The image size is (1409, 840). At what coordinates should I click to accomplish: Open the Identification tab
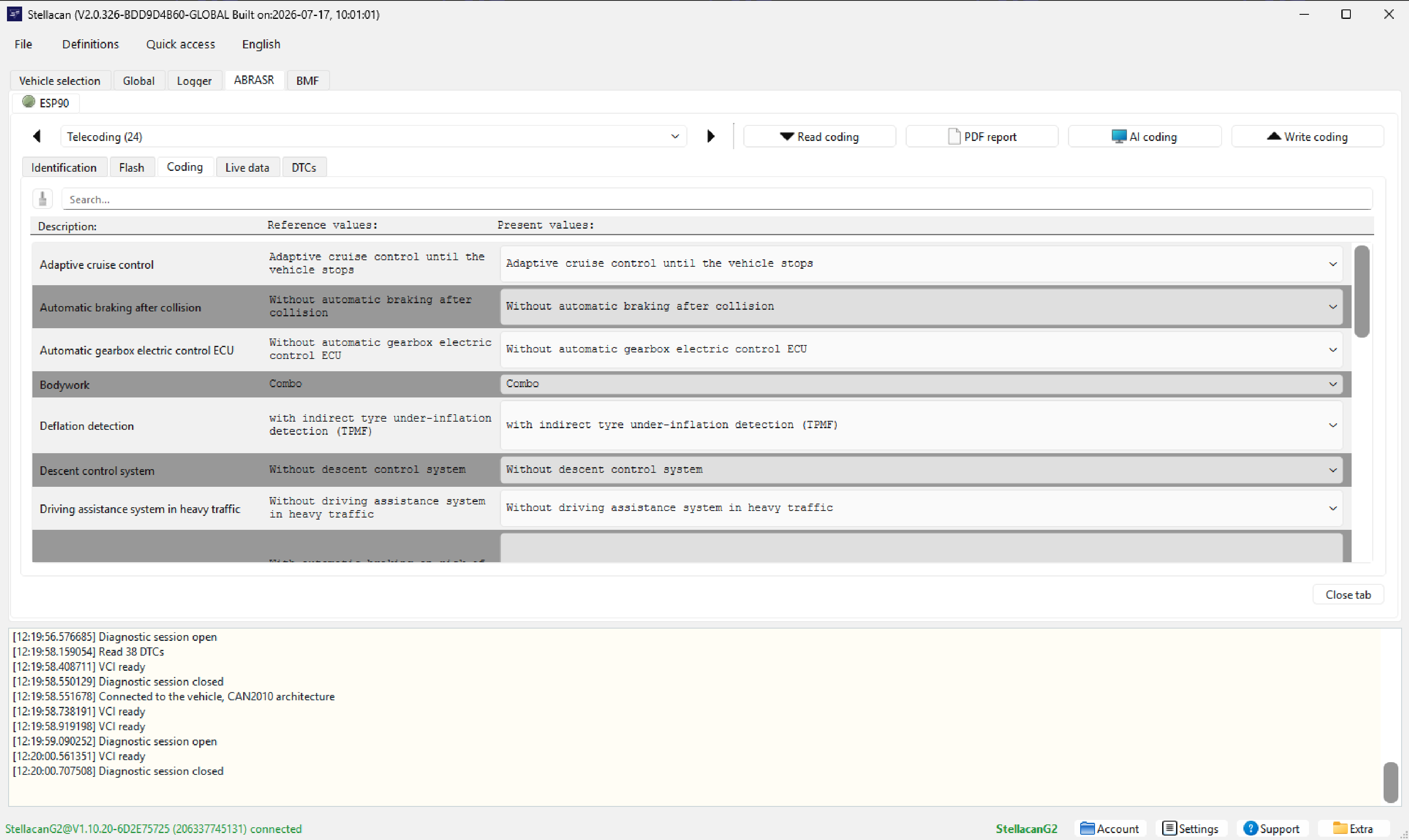pos(64,168)
